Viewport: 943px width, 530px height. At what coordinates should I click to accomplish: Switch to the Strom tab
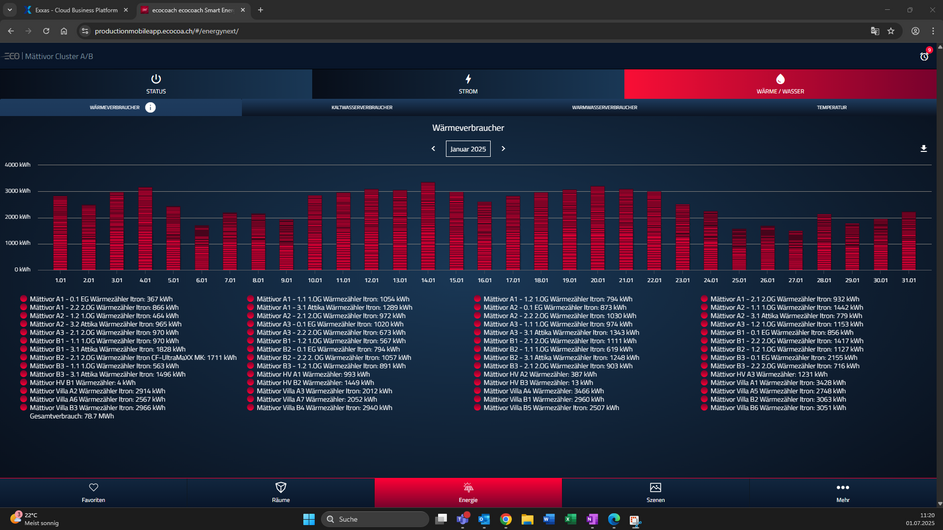click(468, 84)
